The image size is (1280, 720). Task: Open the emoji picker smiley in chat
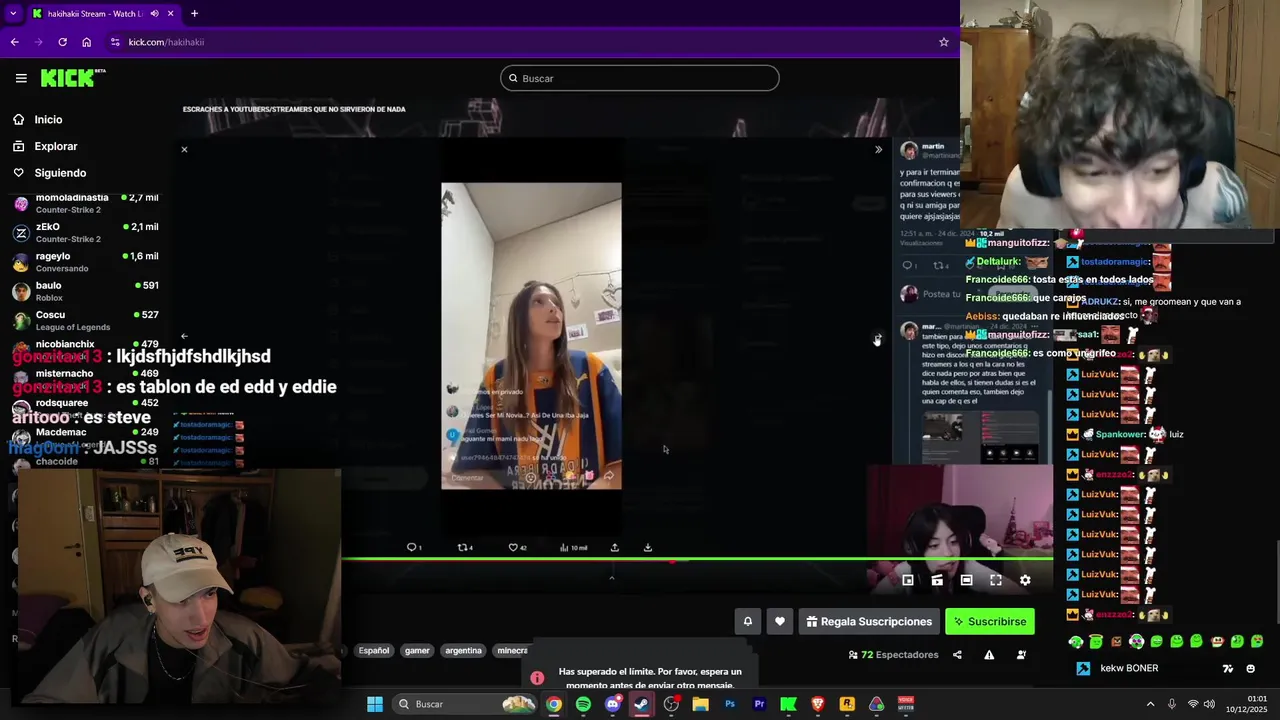coord(1251,668)
